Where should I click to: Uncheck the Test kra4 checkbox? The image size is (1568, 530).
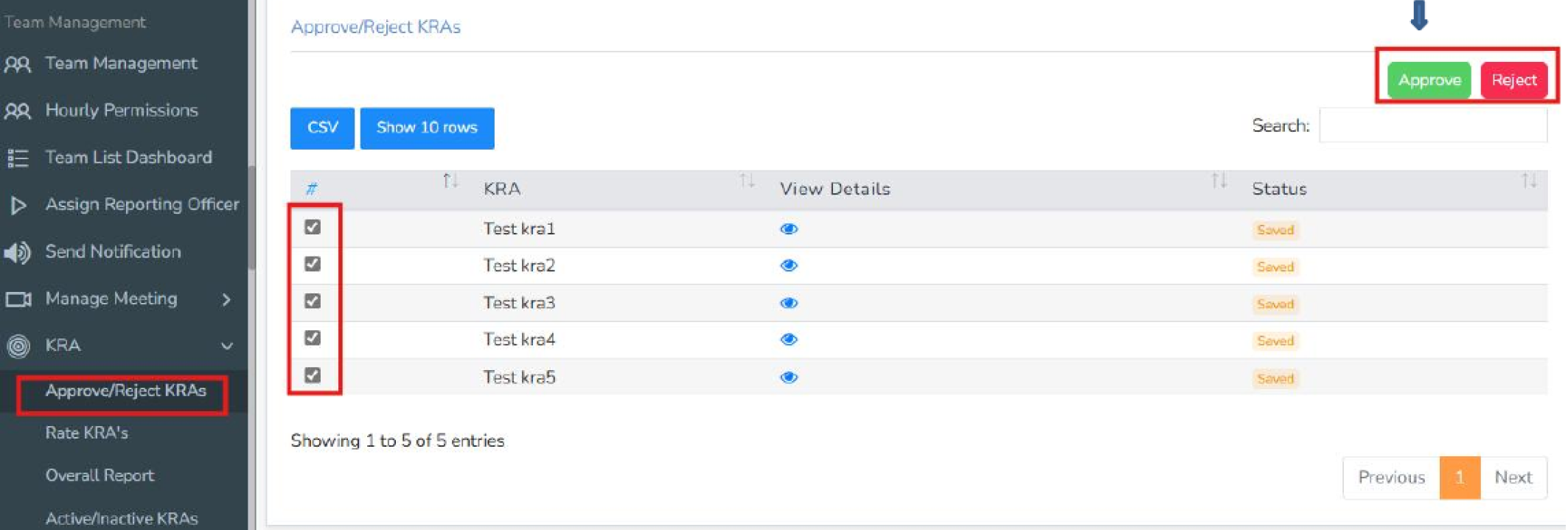click(313, 338)
